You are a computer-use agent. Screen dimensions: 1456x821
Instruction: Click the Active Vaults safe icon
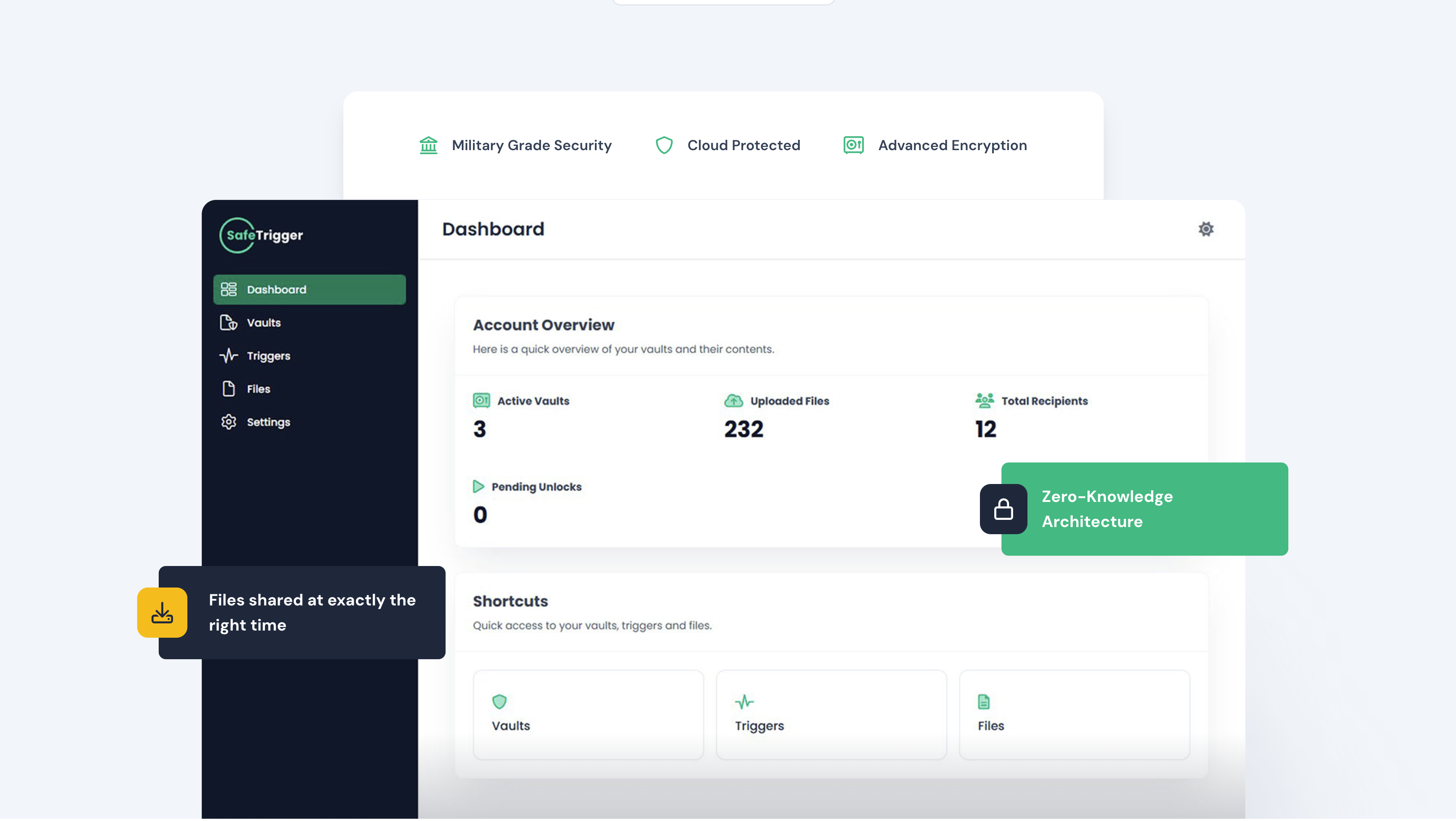pyautogui.click(x=481, y=402)
